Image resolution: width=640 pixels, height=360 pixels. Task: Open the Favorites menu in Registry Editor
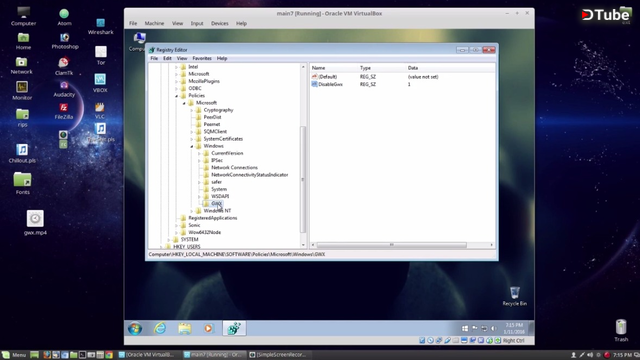click(202, 58)
